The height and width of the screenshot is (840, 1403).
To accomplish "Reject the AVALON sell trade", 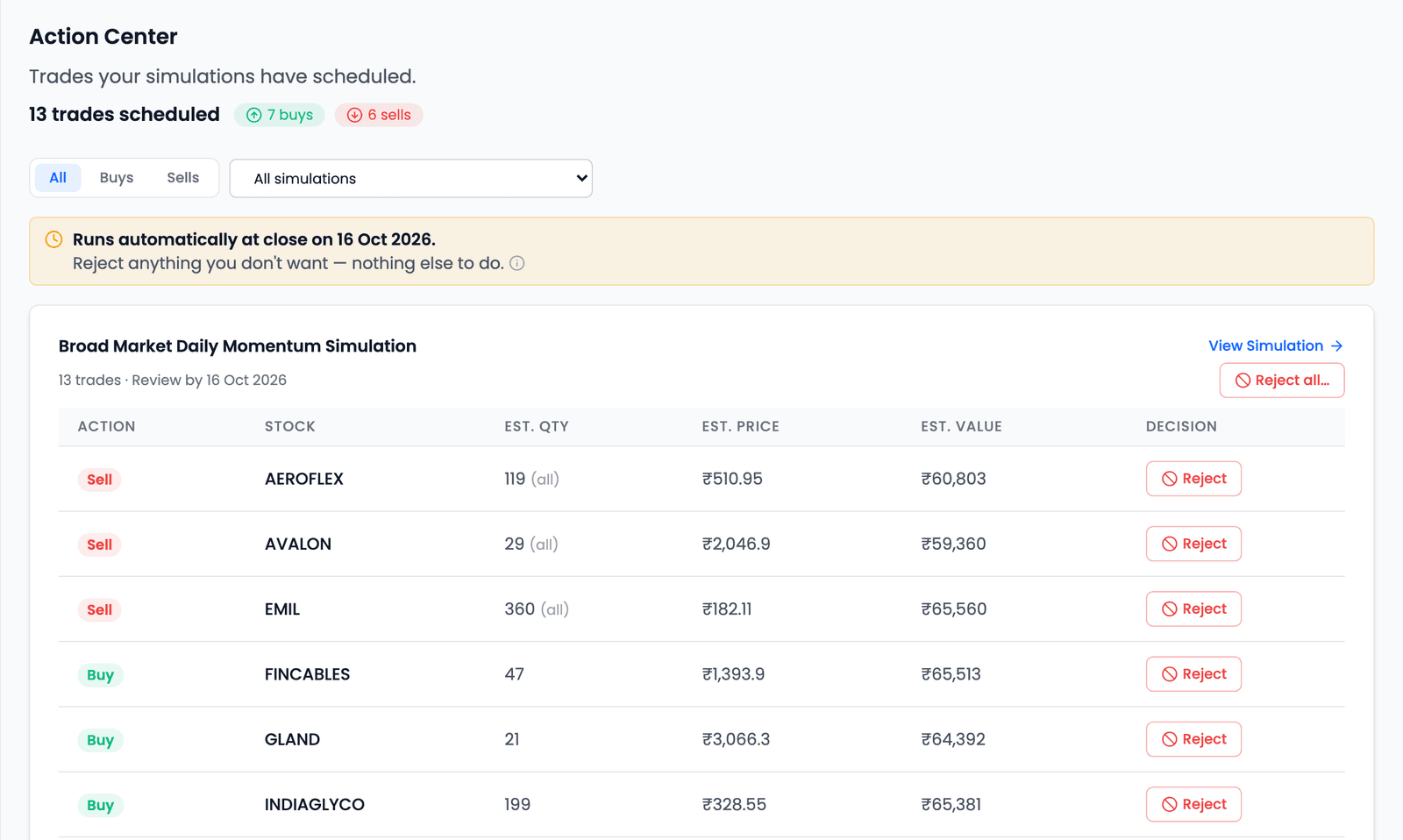I will pyautogui.click(x=1193, y=544).
